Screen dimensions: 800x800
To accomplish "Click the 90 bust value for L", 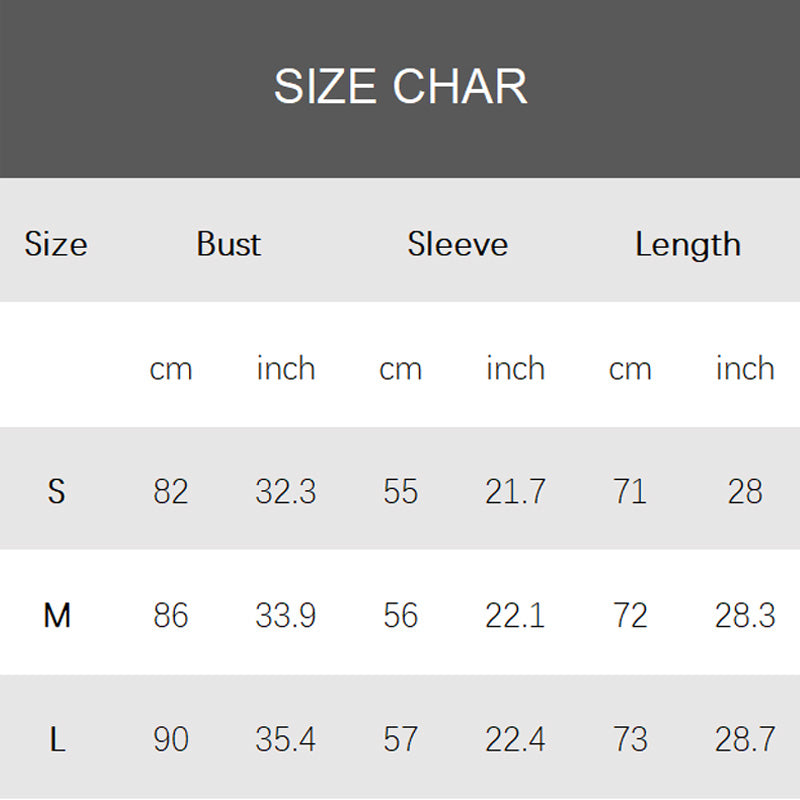I will tap(171, 739).
